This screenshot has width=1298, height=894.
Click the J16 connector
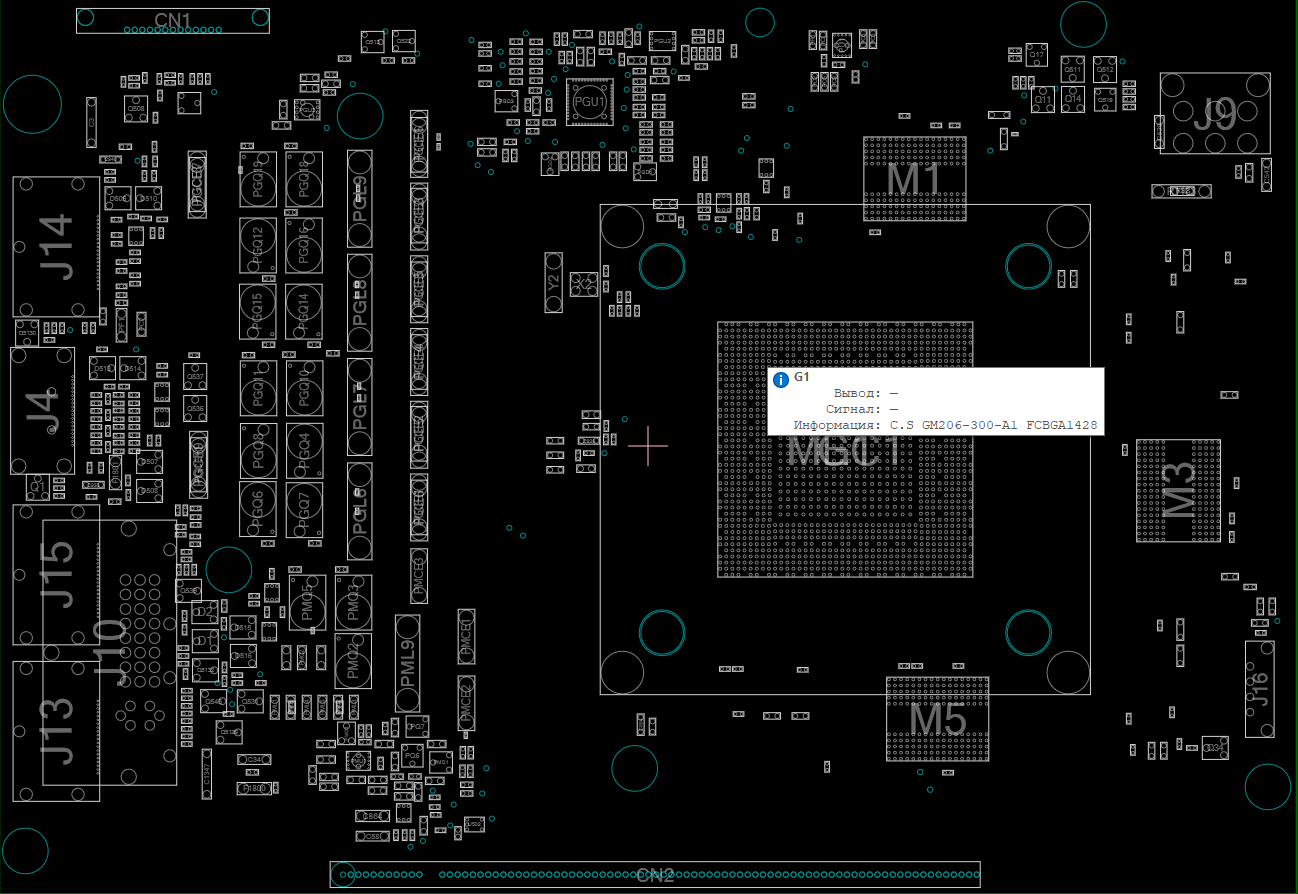[x=1259, y=689]
